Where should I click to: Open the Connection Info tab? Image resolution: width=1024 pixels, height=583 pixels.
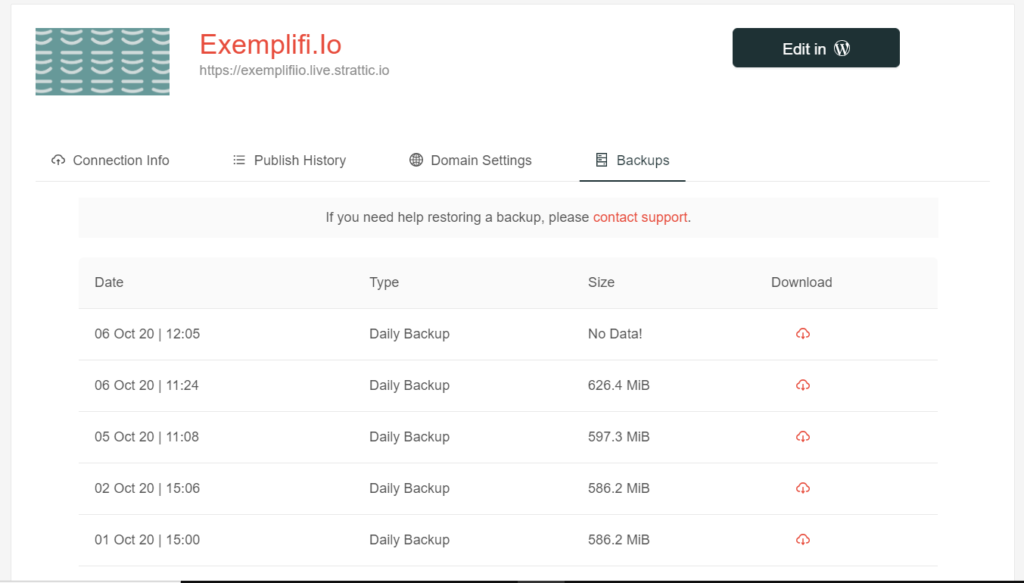(110, 160)
